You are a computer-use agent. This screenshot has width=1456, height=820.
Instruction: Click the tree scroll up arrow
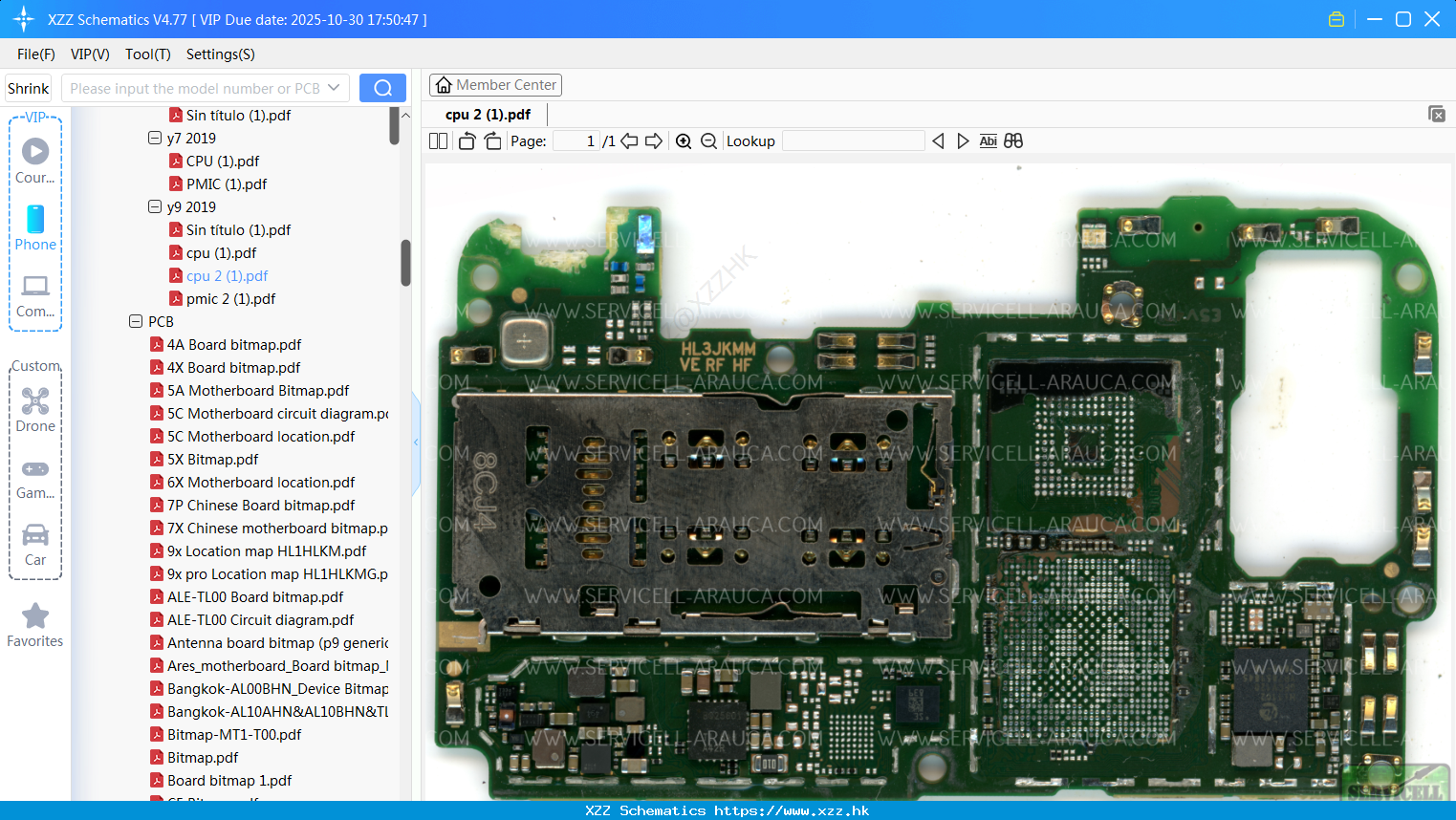(x=405, y=115)
